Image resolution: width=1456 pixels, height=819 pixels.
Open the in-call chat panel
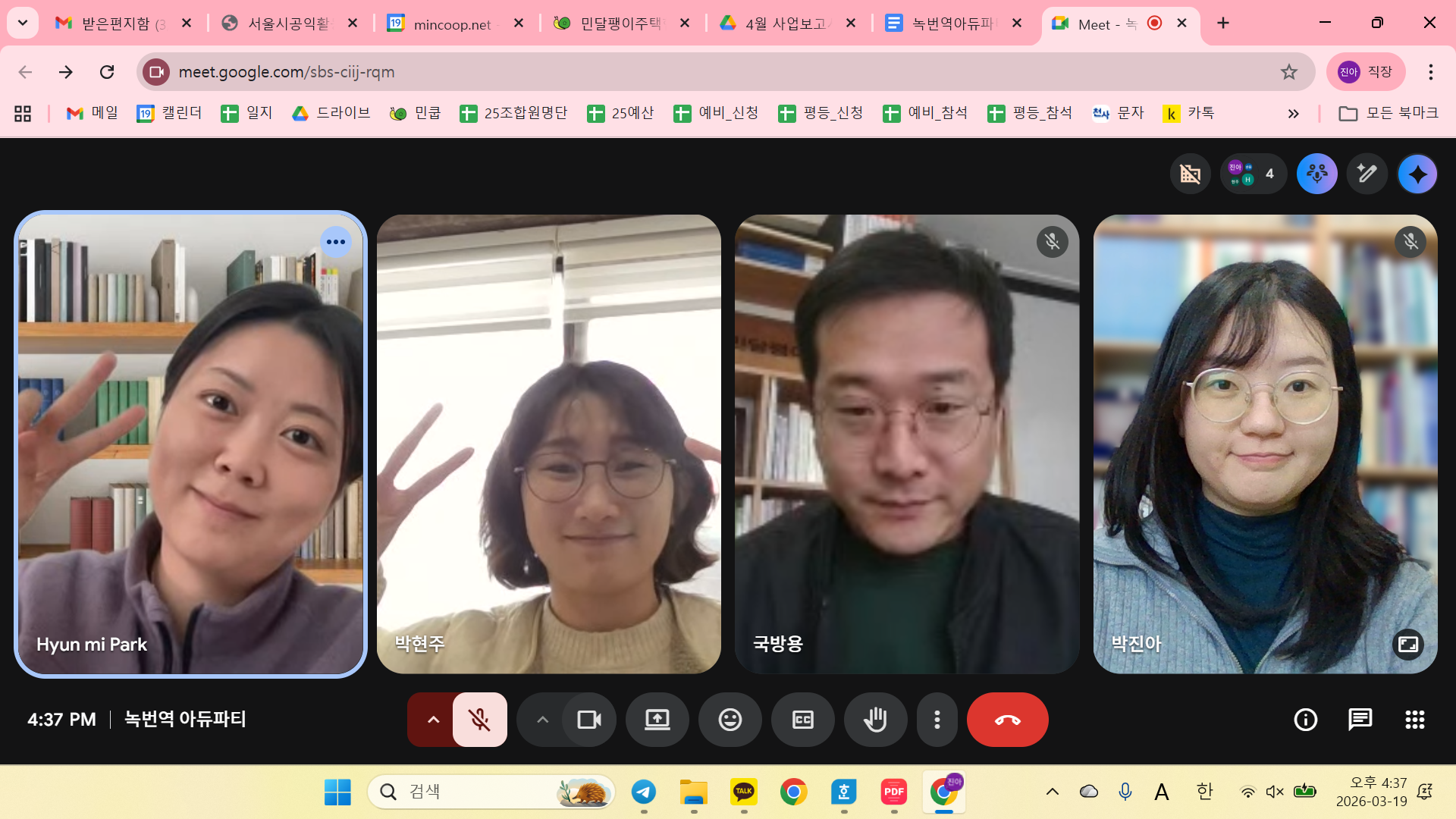coord(1360,720)
